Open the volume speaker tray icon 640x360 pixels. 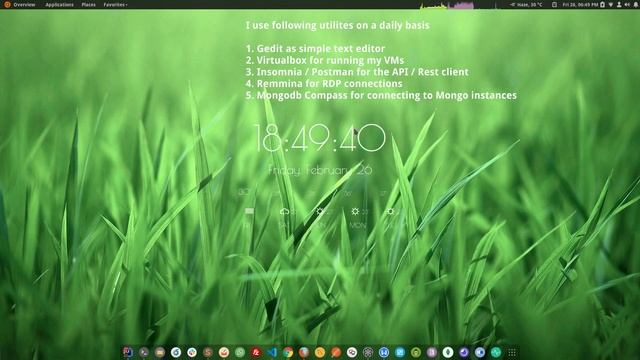point(627,4)
